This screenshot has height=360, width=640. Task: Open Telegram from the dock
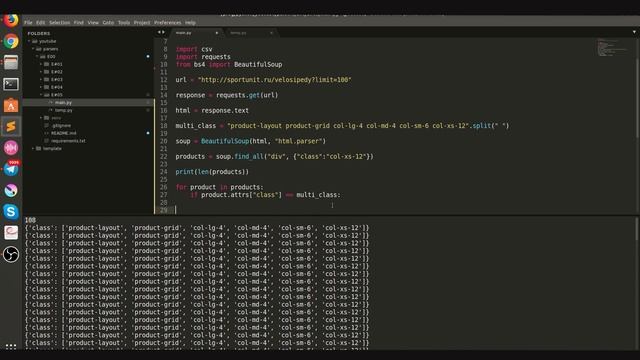click(x=11, y=169)
